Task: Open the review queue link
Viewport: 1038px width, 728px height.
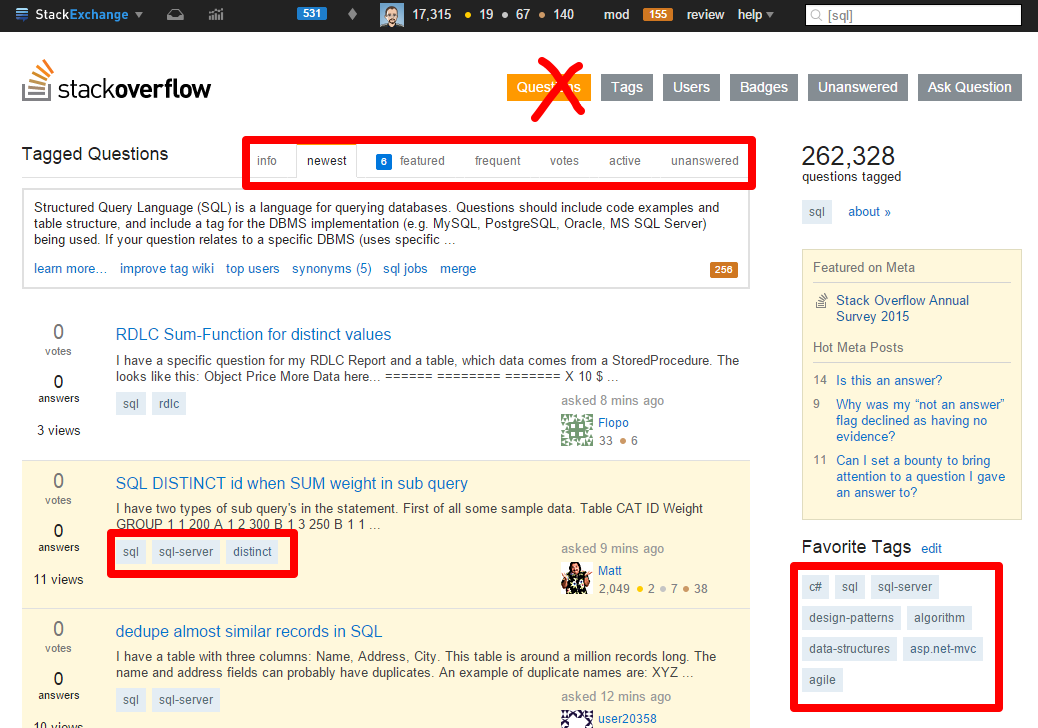Action: (705, 15)
